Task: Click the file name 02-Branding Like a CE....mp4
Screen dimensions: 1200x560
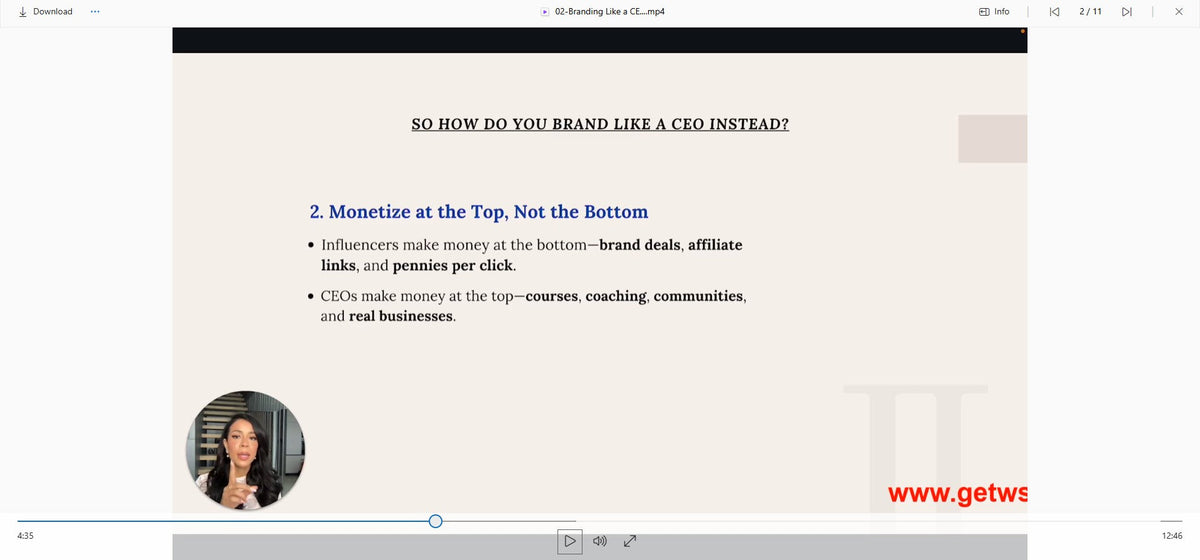Action: 609,12
